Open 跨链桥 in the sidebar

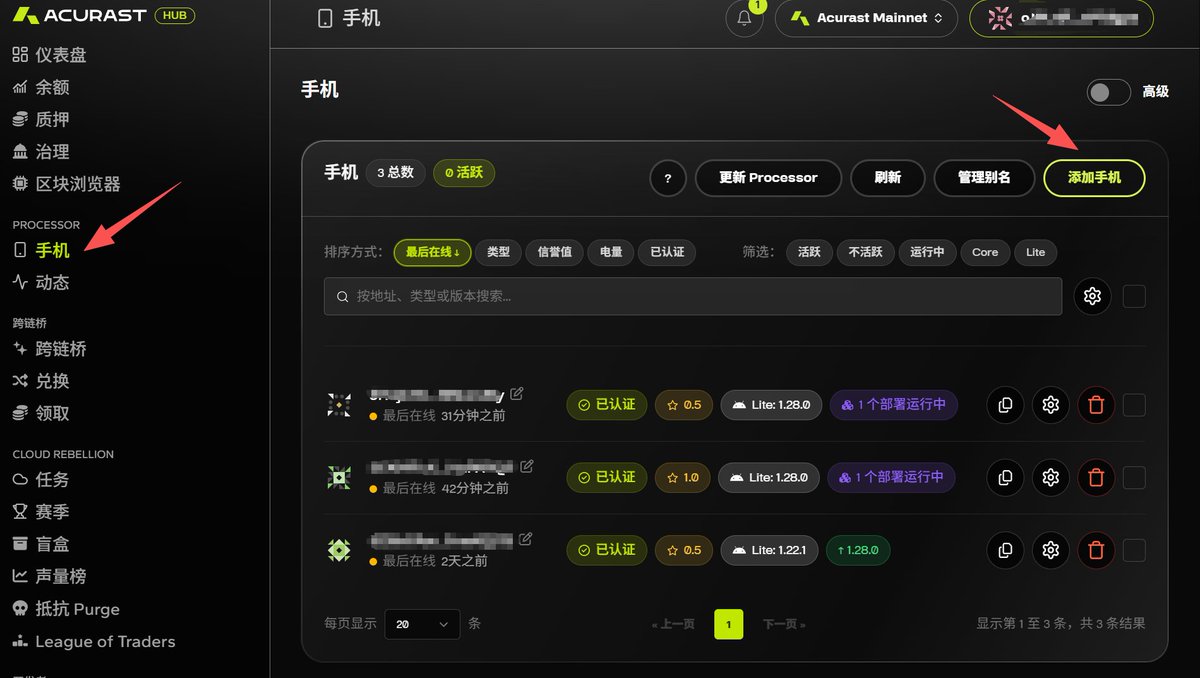coord(50,349)
